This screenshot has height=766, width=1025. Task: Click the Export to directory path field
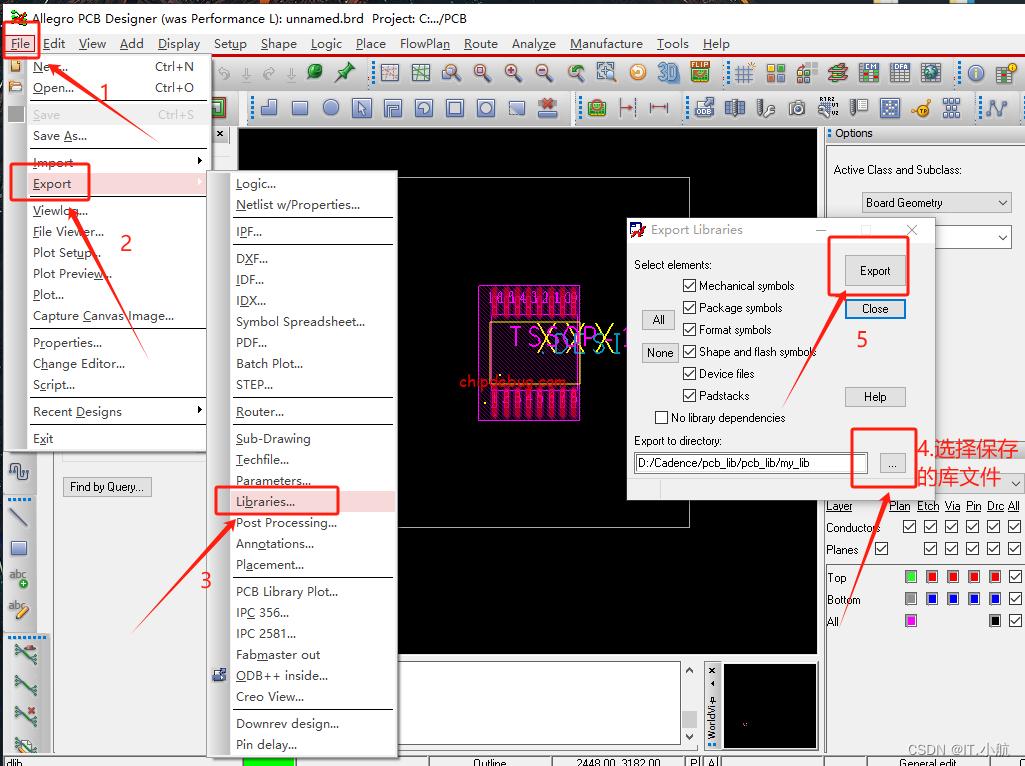tap(750, 463)
